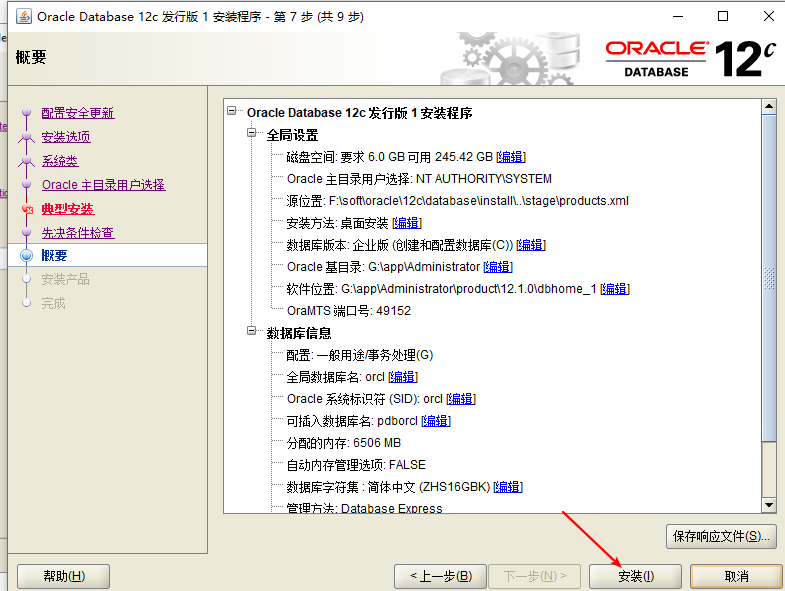
Task: Edit the 软件位置 dbhome_1 link
Action: pos(615,289)
